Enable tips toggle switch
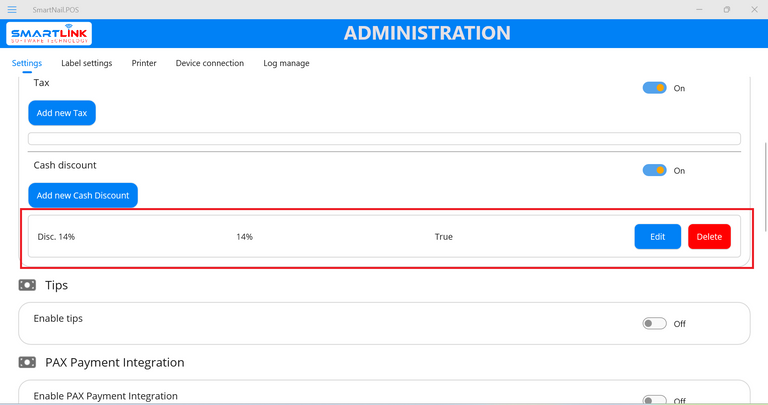Screen dimensions: 768x405 coord(654,323)
